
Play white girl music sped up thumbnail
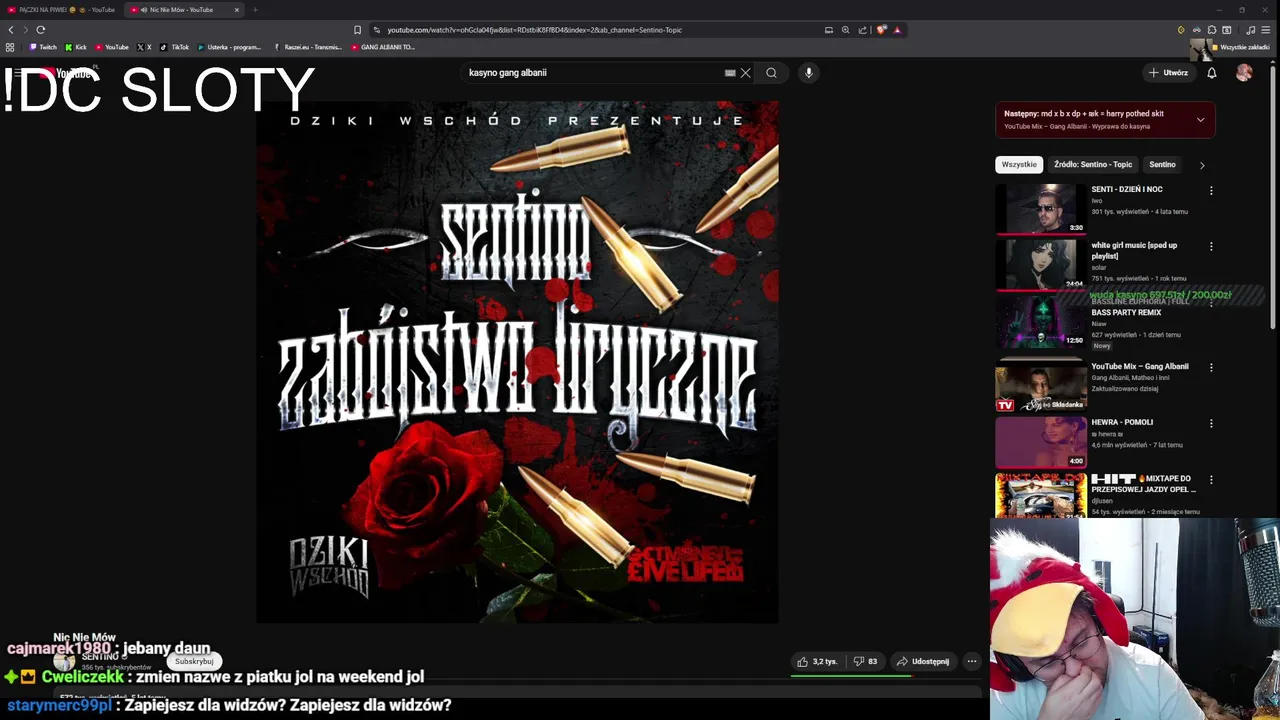(1040, 265)
